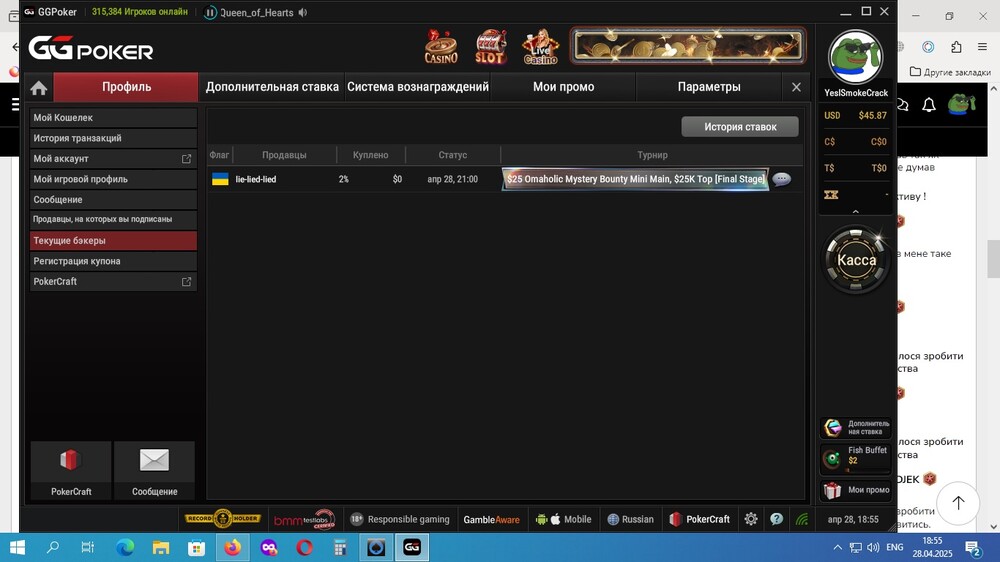This screenshot has width=1000, height=562.
Task: Open the Касса cashier chip
Action: [x=856, y=260]
